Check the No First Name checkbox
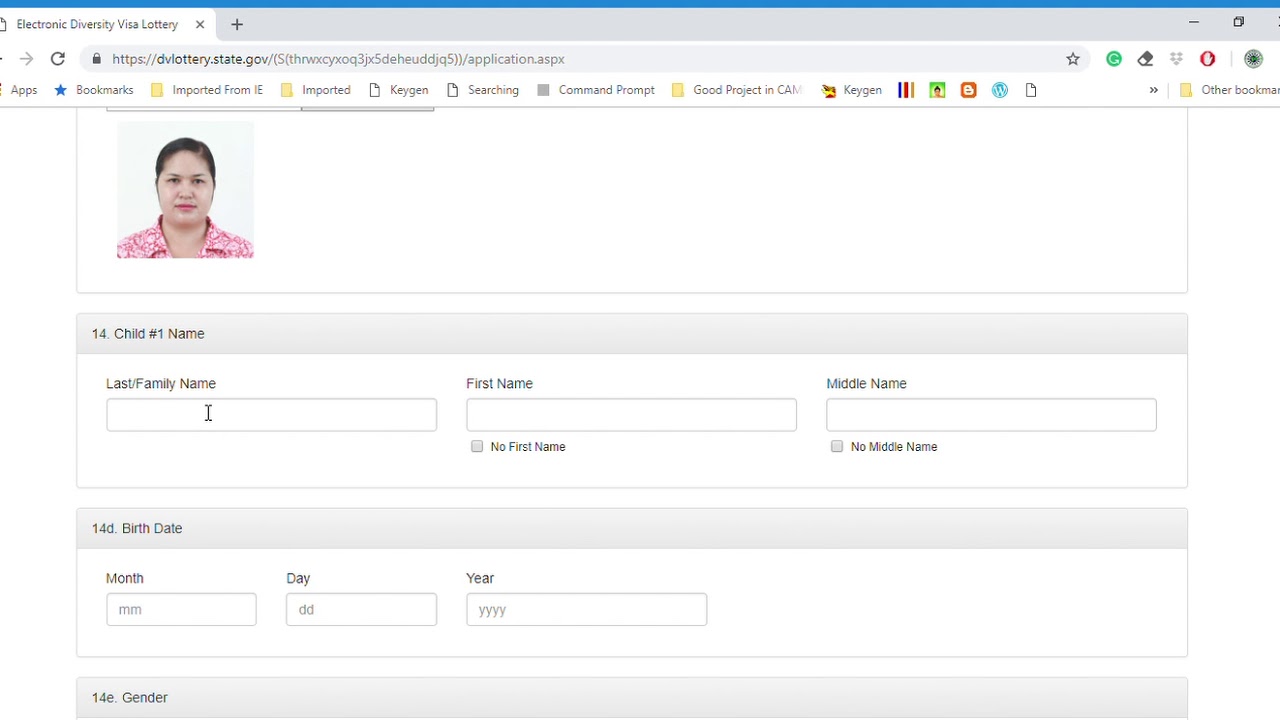 pyautogui.click(x=477, y=446)
